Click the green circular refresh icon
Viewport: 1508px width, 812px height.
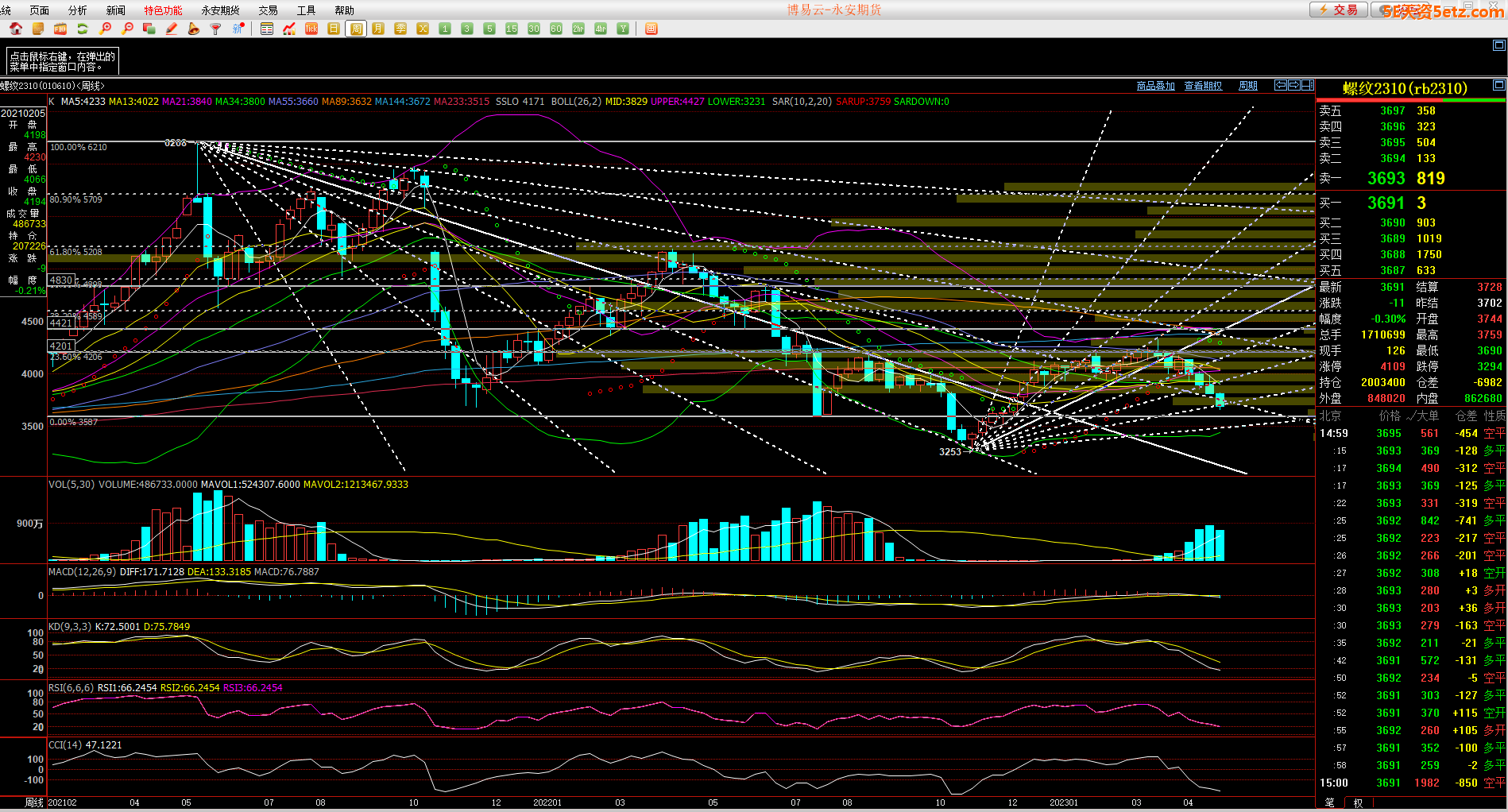pos(83,29)
